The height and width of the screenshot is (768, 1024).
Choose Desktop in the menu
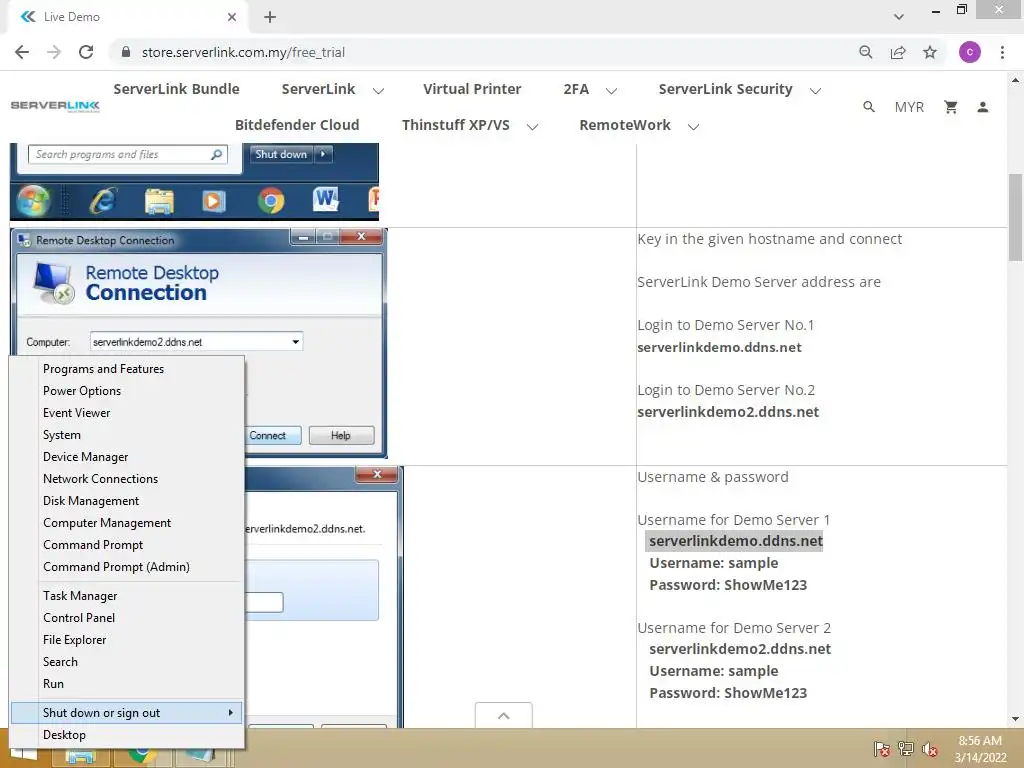tap(127, 735)
